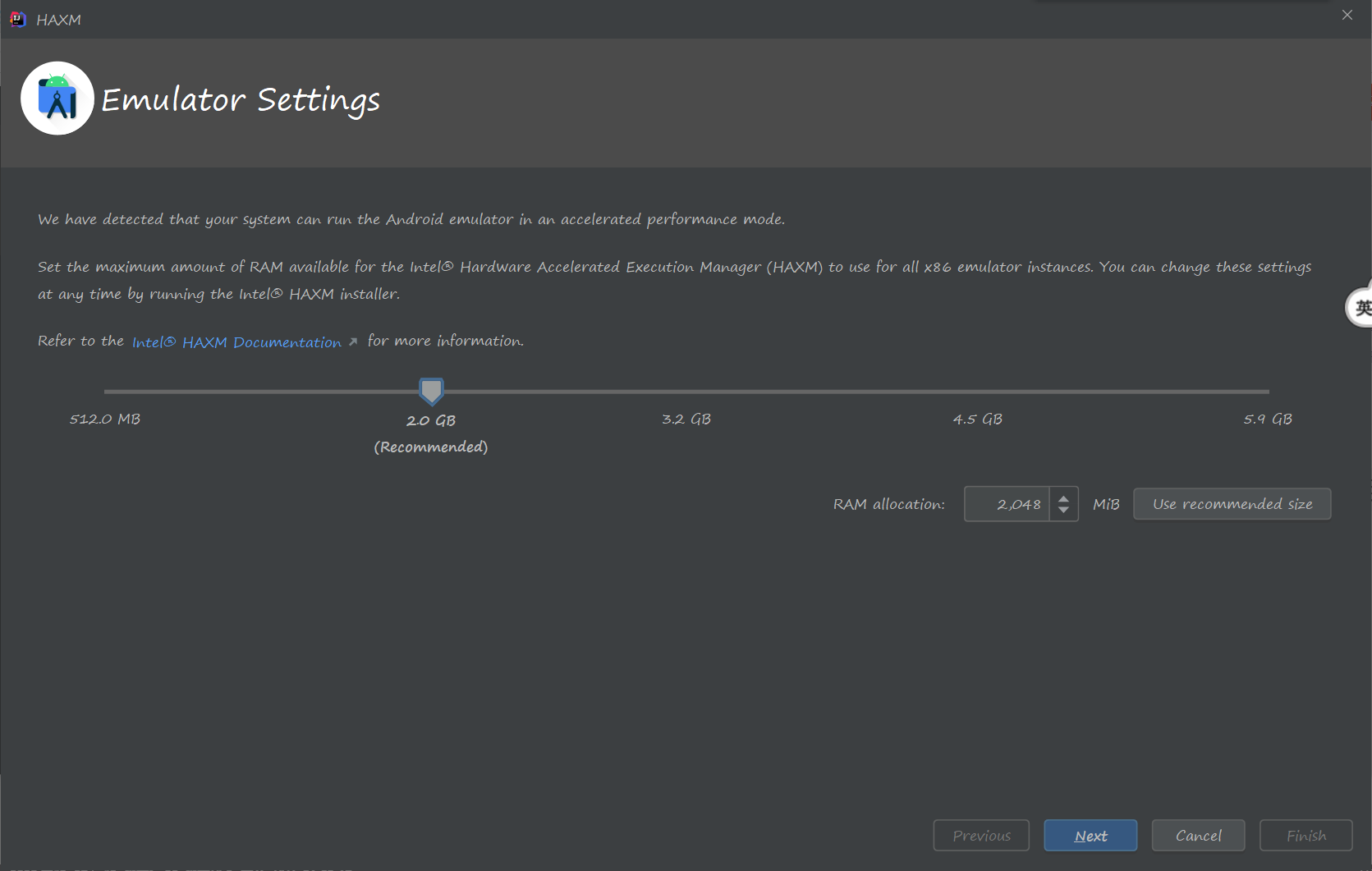The width and height of the screenshot is (1372, 871).
Task: Click the 2.0 GB recommended label
Action: coord(431,420)
